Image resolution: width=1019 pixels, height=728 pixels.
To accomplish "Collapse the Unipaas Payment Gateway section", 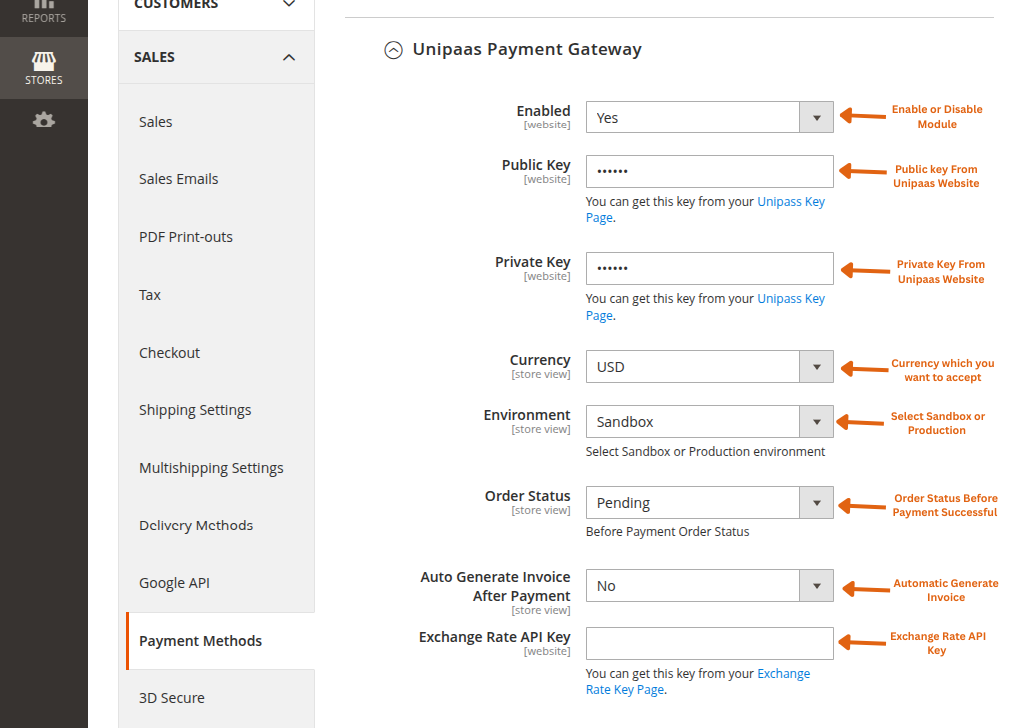I will (x=392, y=49).
